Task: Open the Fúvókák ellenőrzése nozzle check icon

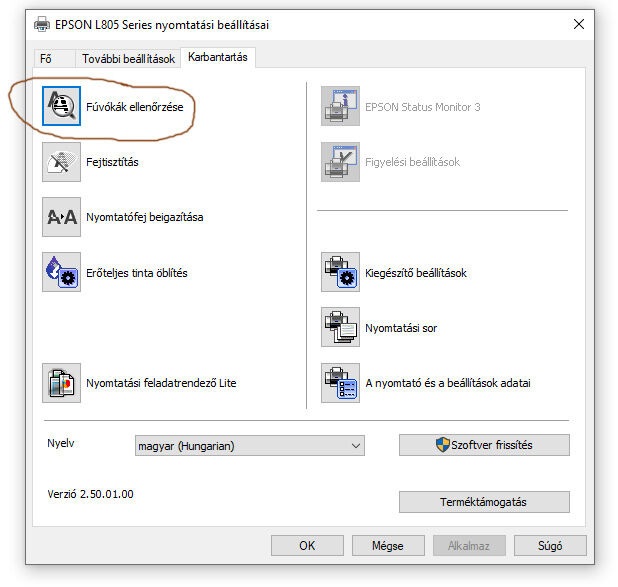Action: pyautogui.click(x=61, y=106)
